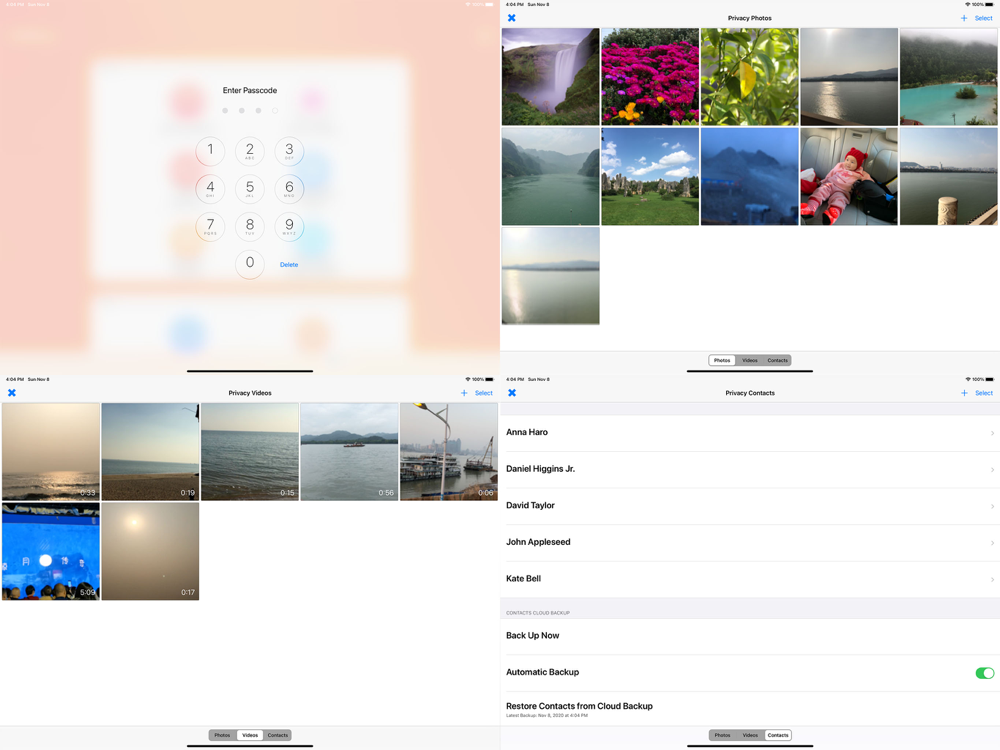
Task: Play the 0:19 beach video
Action: 150,452
